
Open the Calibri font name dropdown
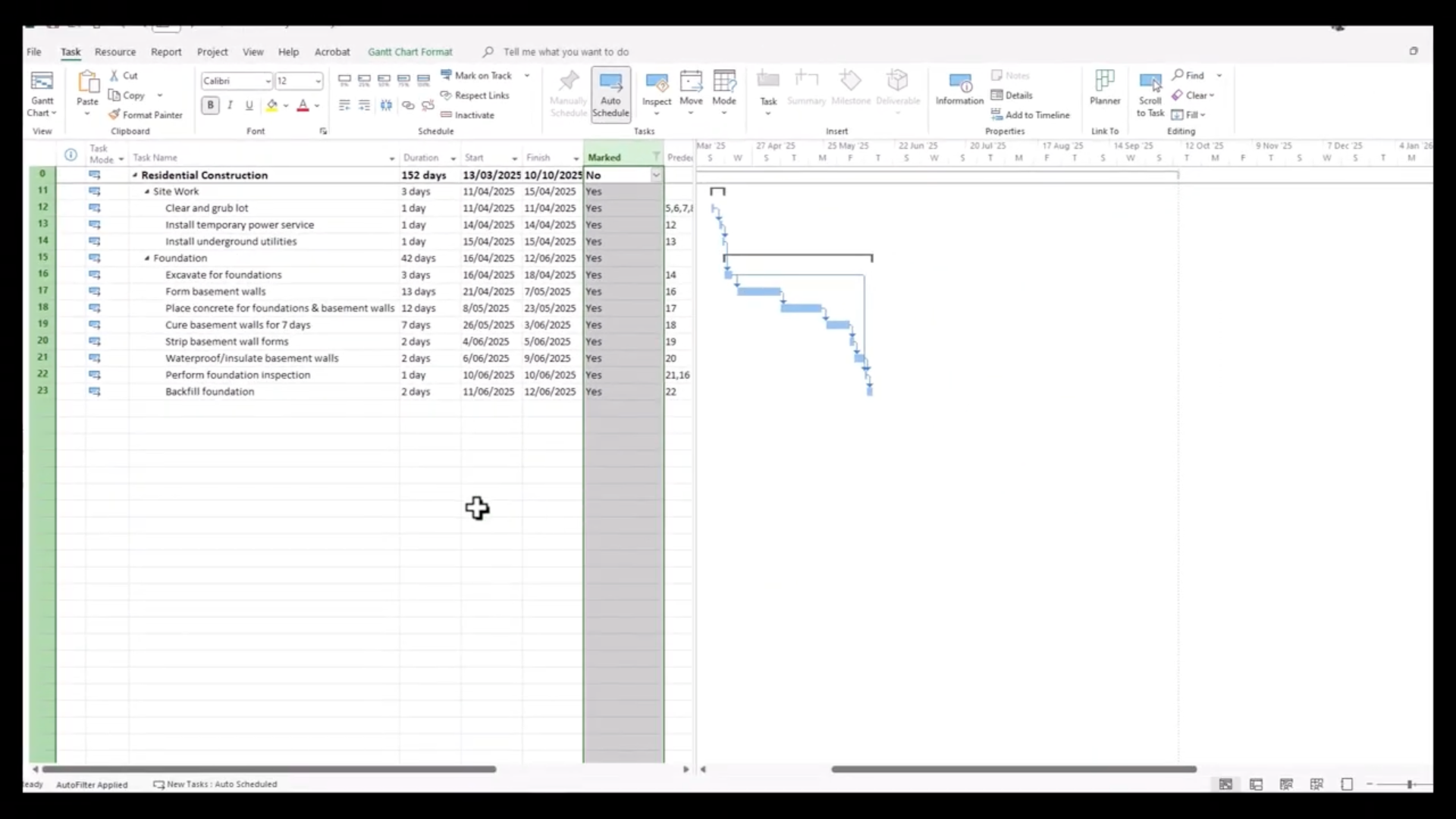click(268, 81)
